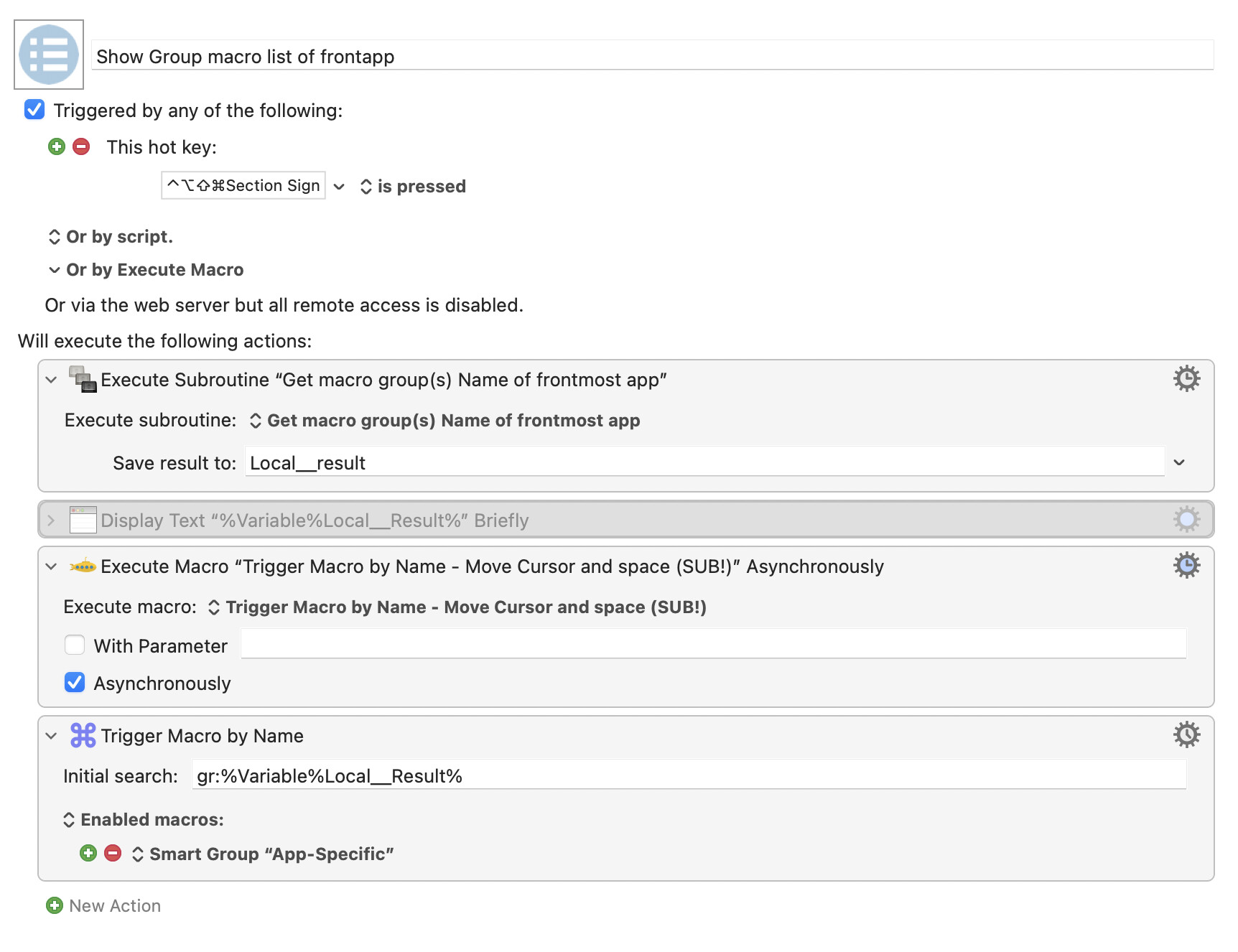Remove the hot key trigger with red minus
1238x952 pixels.
[82, 147]
